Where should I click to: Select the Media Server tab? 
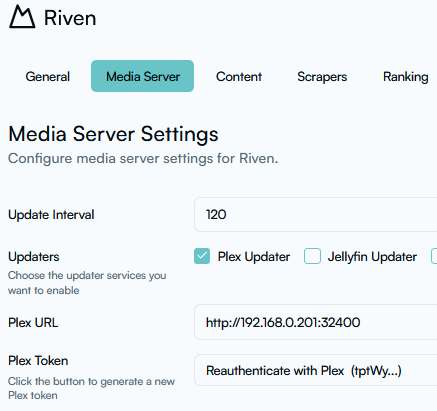(x=143, y=76)
